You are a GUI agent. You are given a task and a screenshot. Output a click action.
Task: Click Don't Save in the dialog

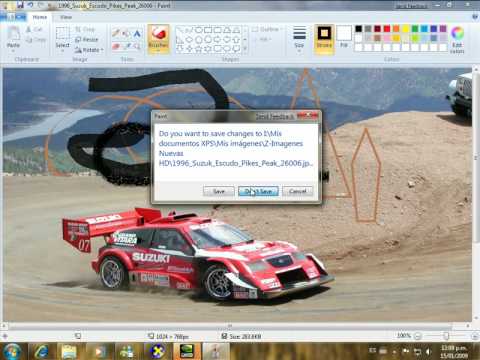click(x=258, y=191)
